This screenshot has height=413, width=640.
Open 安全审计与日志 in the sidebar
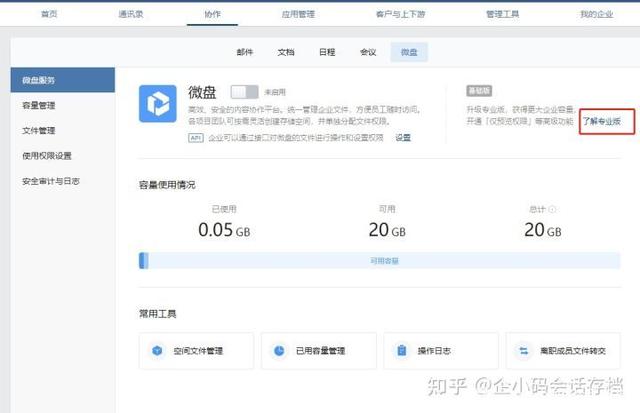[x=51, y=181]
